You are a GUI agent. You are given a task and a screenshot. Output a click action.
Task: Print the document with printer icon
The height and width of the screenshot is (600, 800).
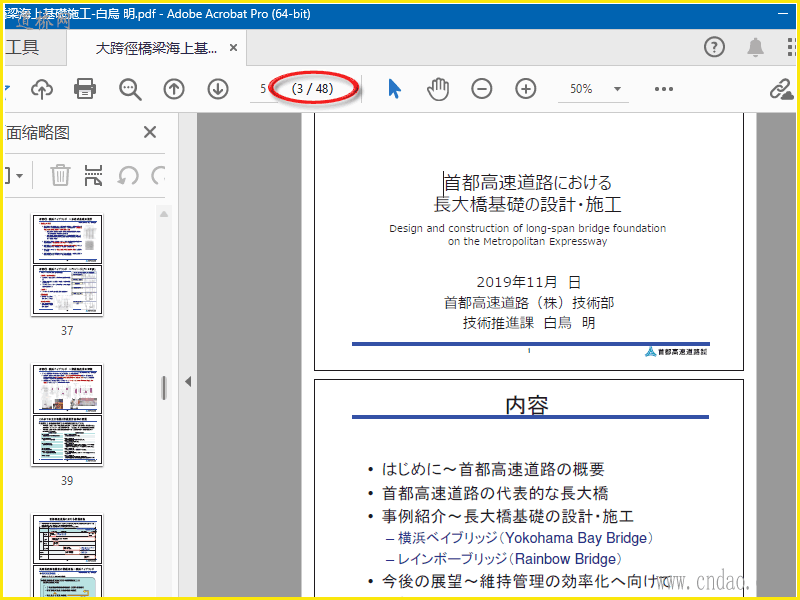pos(85,89)
